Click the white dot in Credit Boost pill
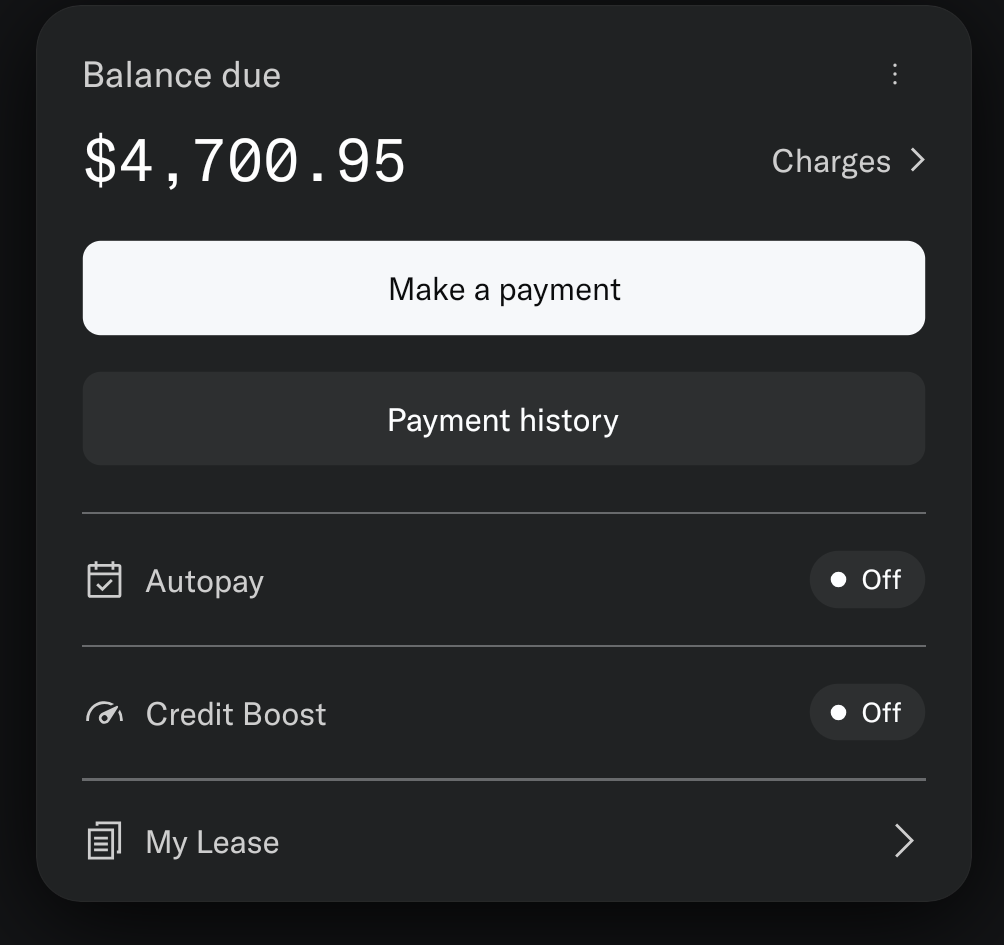1004x945 pixels. (838, 713)
